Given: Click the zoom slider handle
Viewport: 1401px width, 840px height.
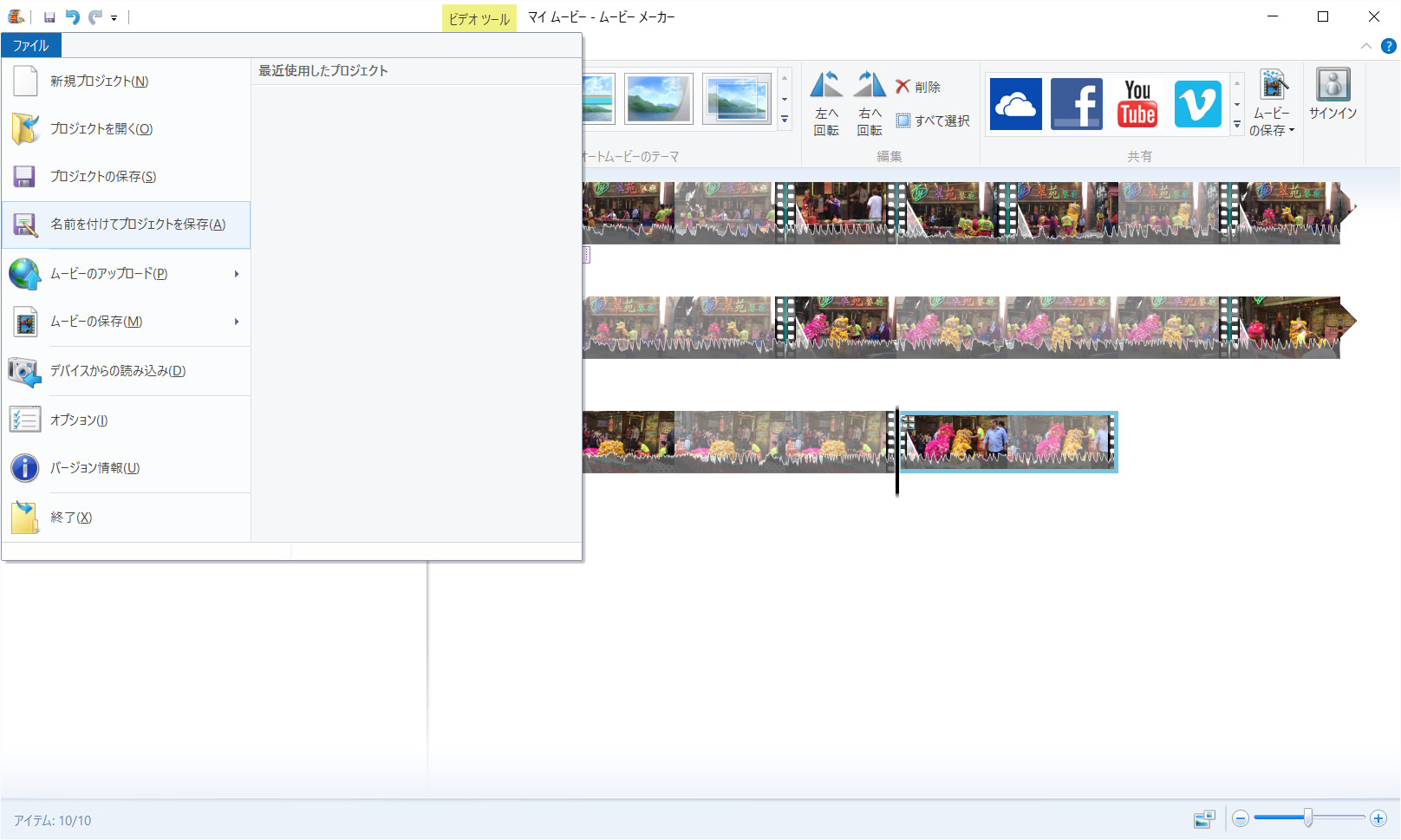Looking at the screenshot, I should (x=1308, y=817).
